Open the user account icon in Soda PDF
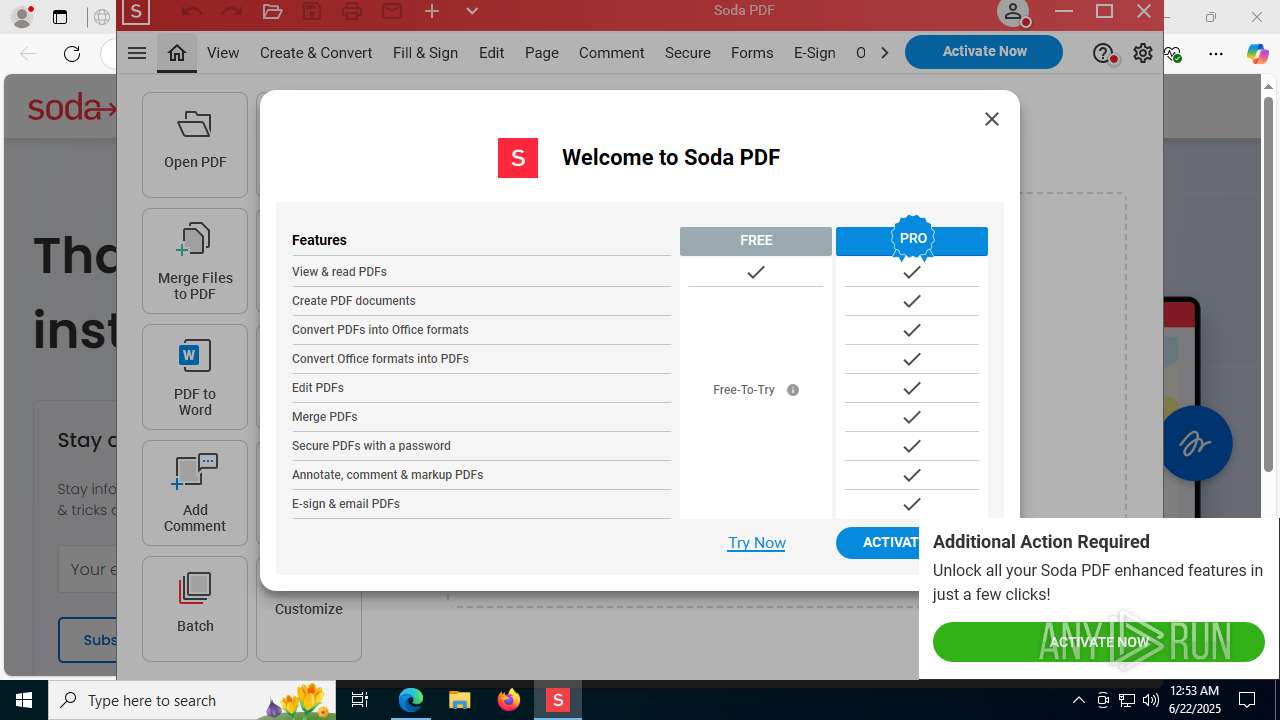This screenshot has height=720, width=1280. click(1013, 12)
